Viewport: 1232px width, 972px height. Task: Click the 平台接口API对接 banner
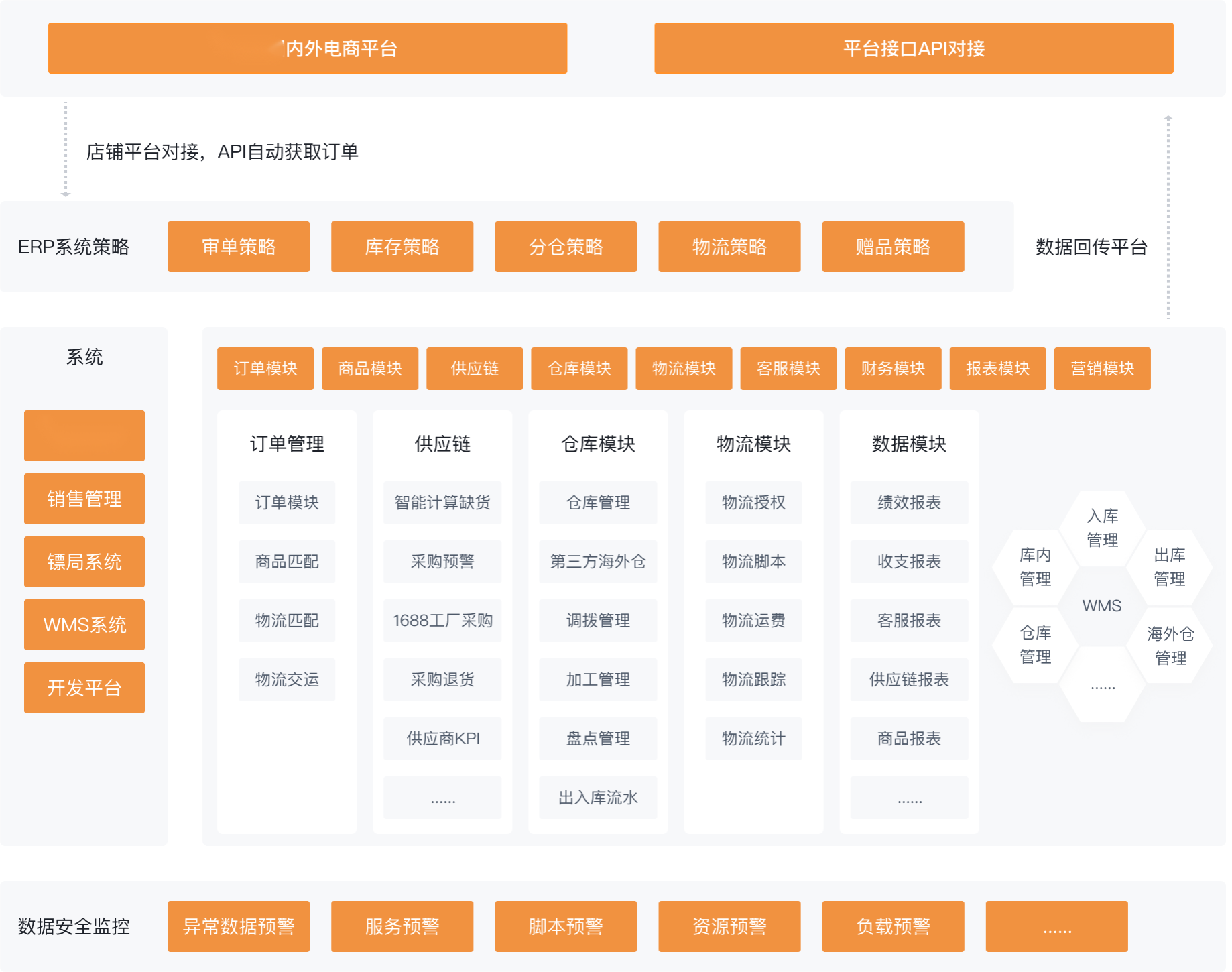click(x=913, y=48)
